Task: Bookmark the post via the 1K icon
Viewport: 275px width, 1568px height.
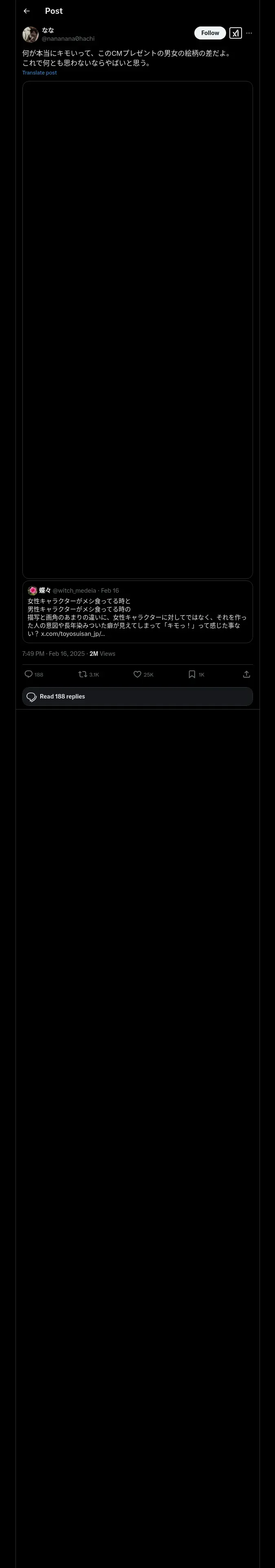Action: [191, 674]
